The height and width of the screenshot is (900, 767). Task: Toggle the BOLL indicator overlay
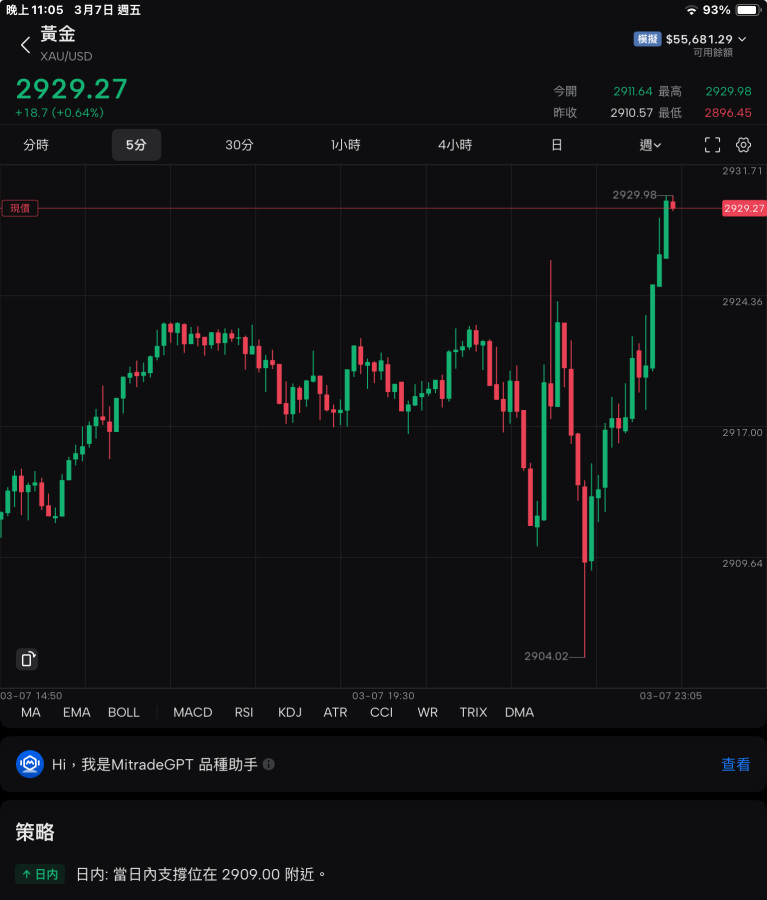pyautogui.click(x=124, y=712)
